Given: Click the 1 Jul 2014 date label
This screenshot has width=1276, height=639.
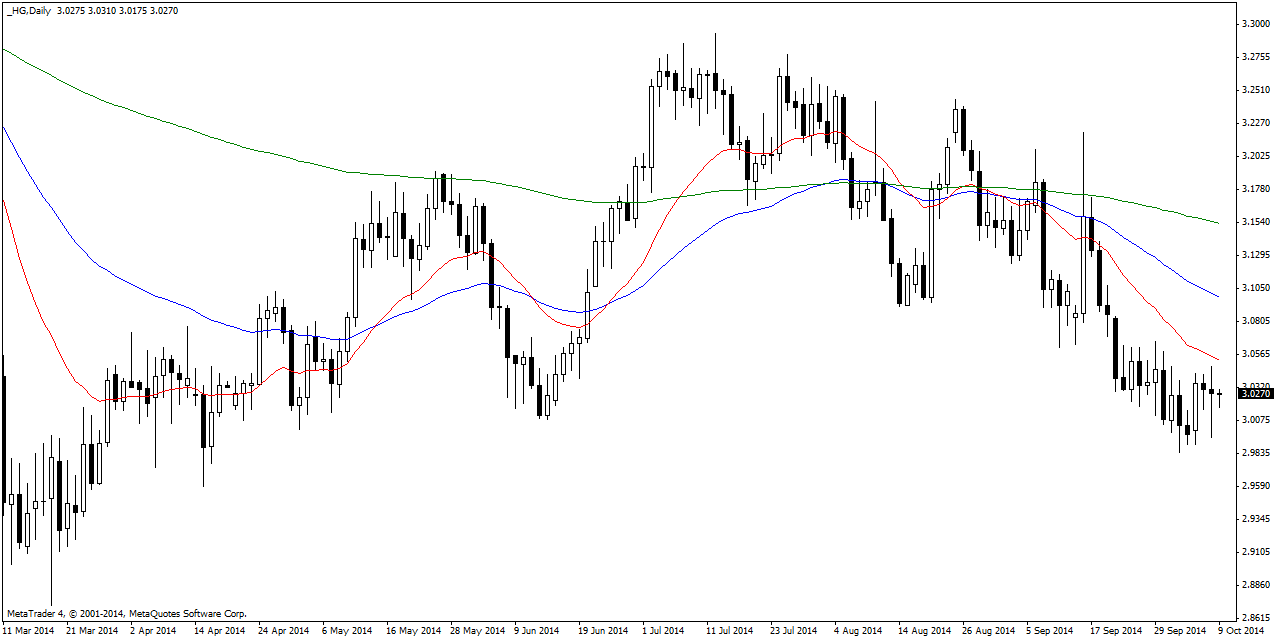Looking at the screenshot, I should [x=664, y=631].
